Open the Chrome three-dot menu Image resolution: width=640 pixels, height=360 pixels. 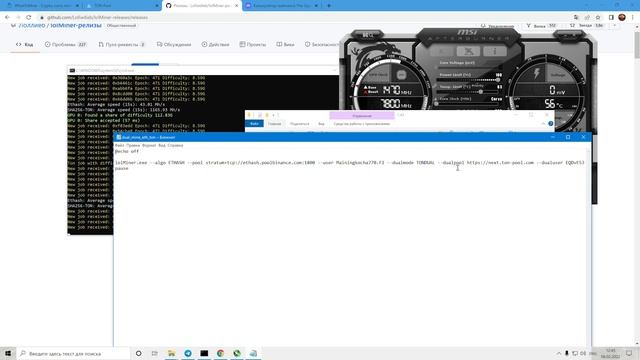(633, 17)
